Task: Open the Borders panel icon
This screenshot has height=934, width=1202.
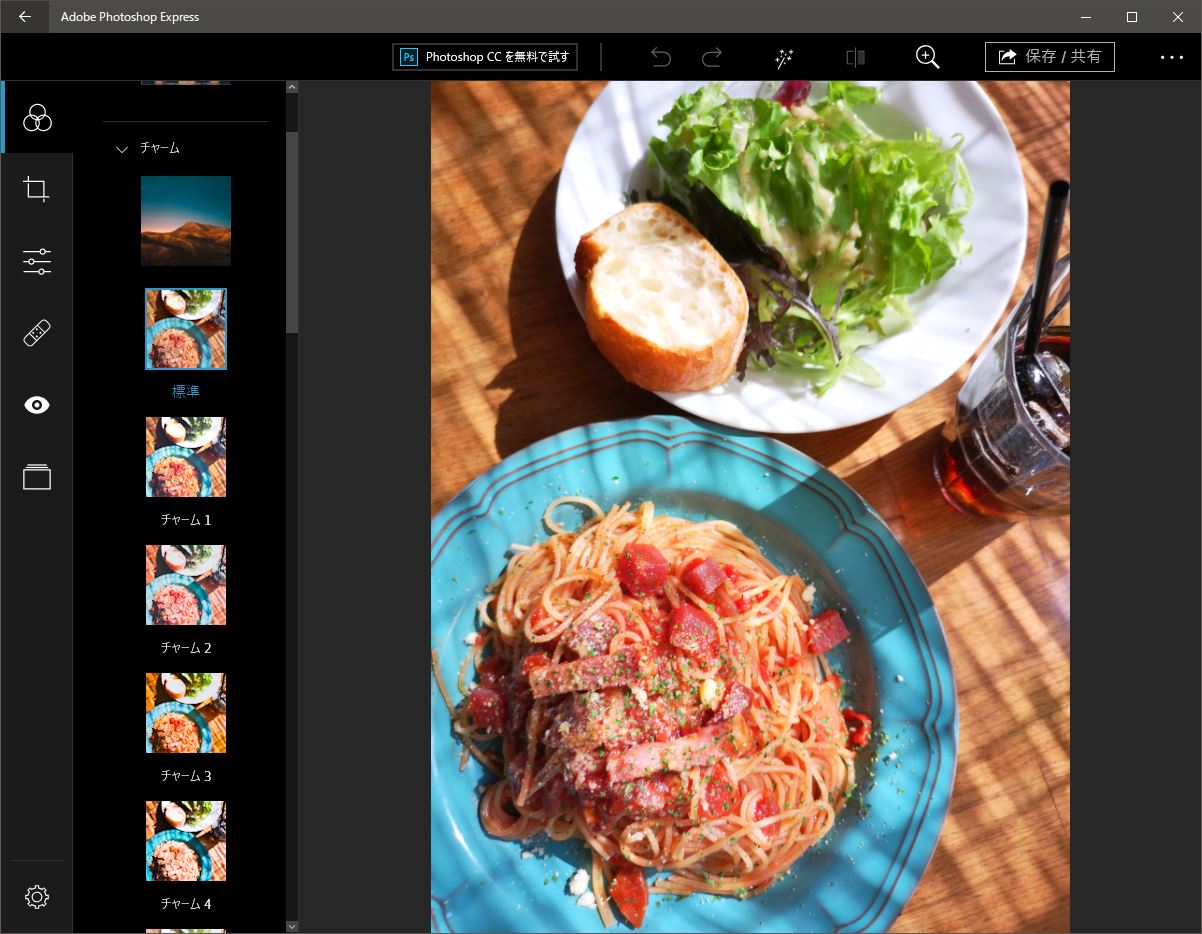Action: 37,477
